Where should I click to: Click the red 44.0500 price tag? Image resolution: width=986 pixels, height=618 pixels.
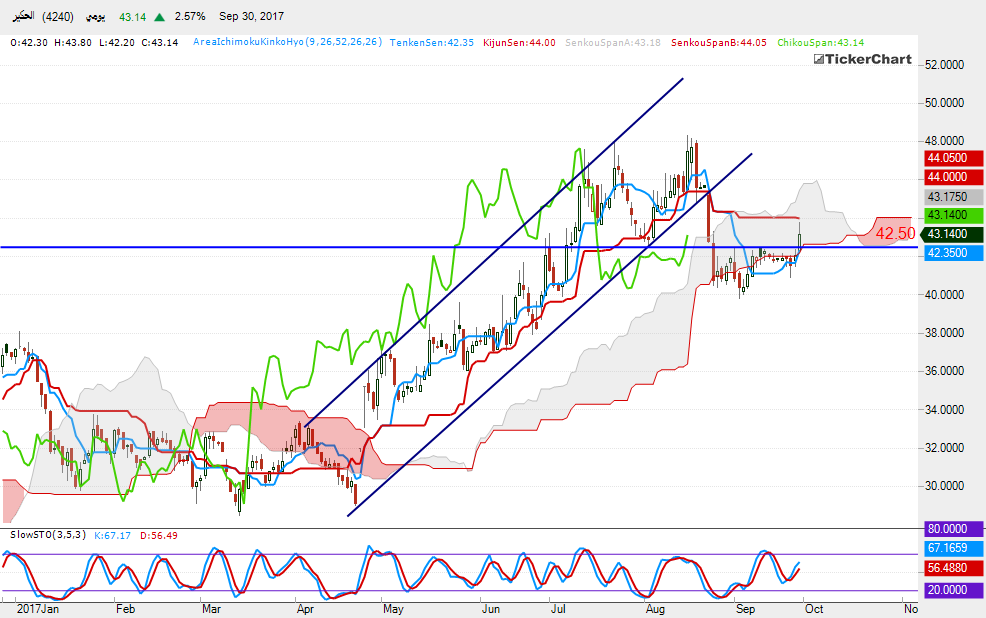[x=946, y=158]
